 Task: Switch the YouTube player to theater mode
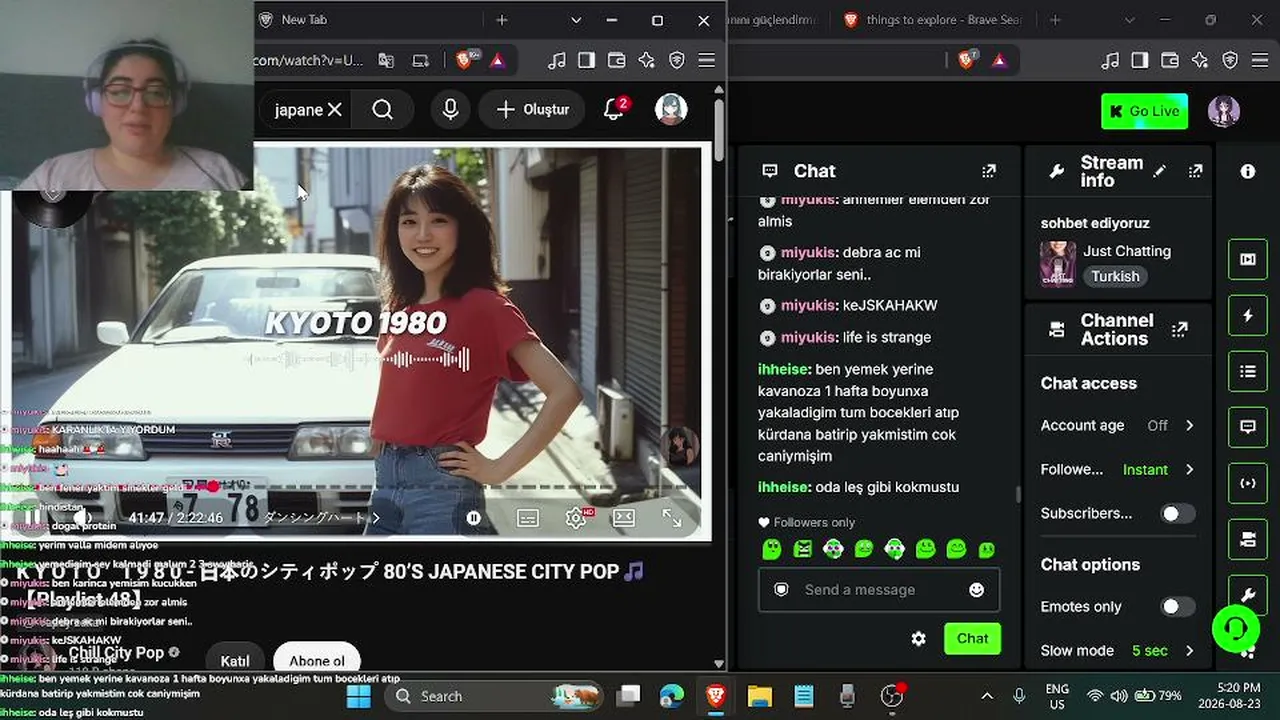click(x=624, y=518)
